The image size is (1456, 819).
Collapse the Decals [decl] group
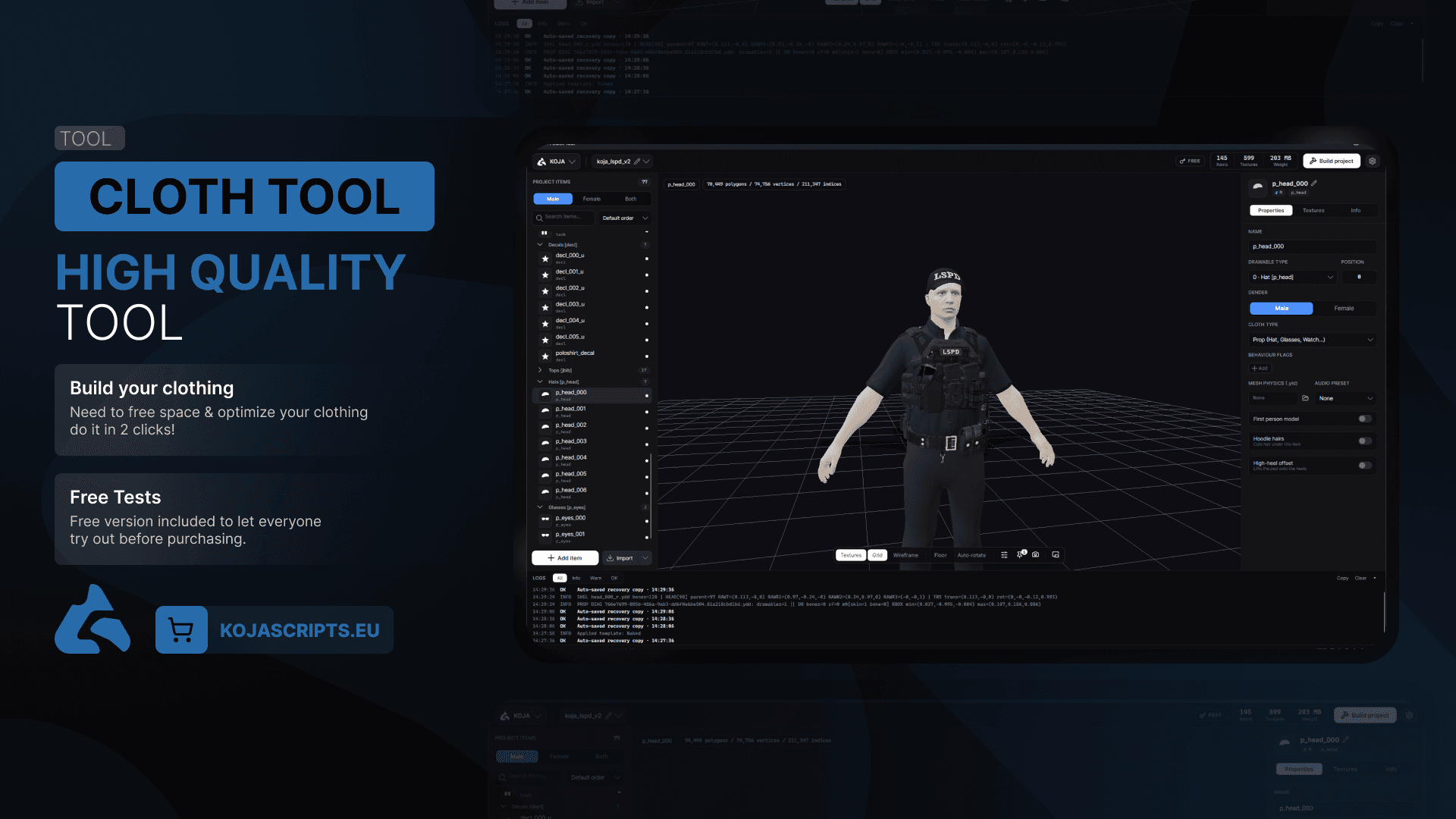(540, 245)
